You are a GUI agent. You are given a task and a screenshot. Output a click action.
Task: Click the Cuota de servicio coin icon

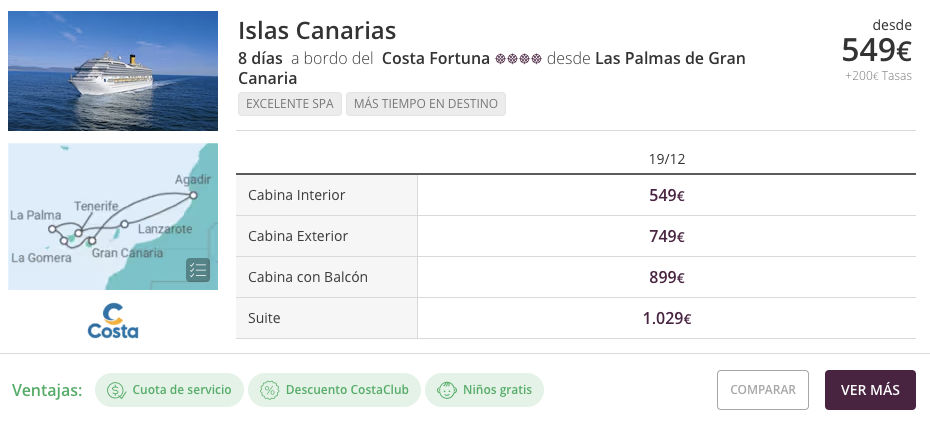pos(116,390)
